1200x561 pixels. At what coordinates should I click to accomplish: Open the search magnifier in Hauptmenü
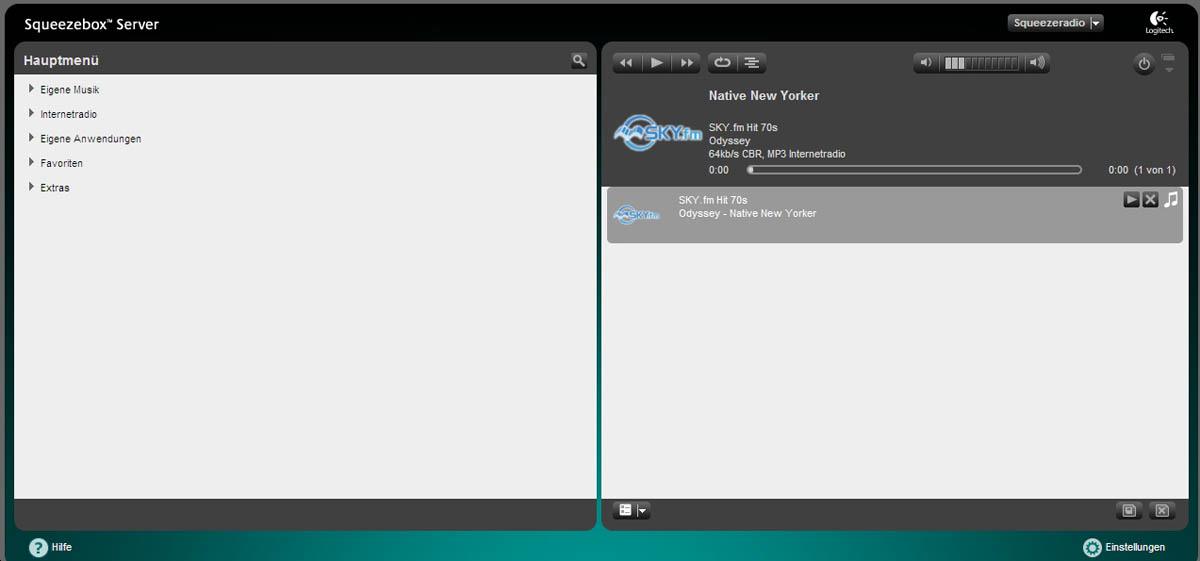point(578,61)
